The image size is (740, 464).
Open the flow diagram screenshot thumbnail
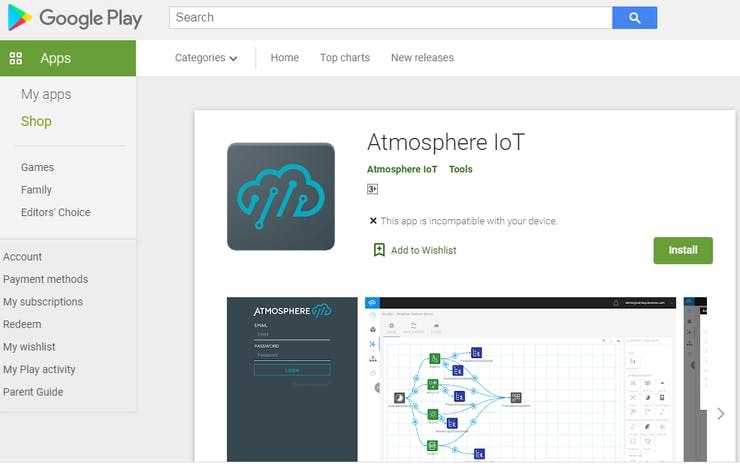click(x=520, y=380)
